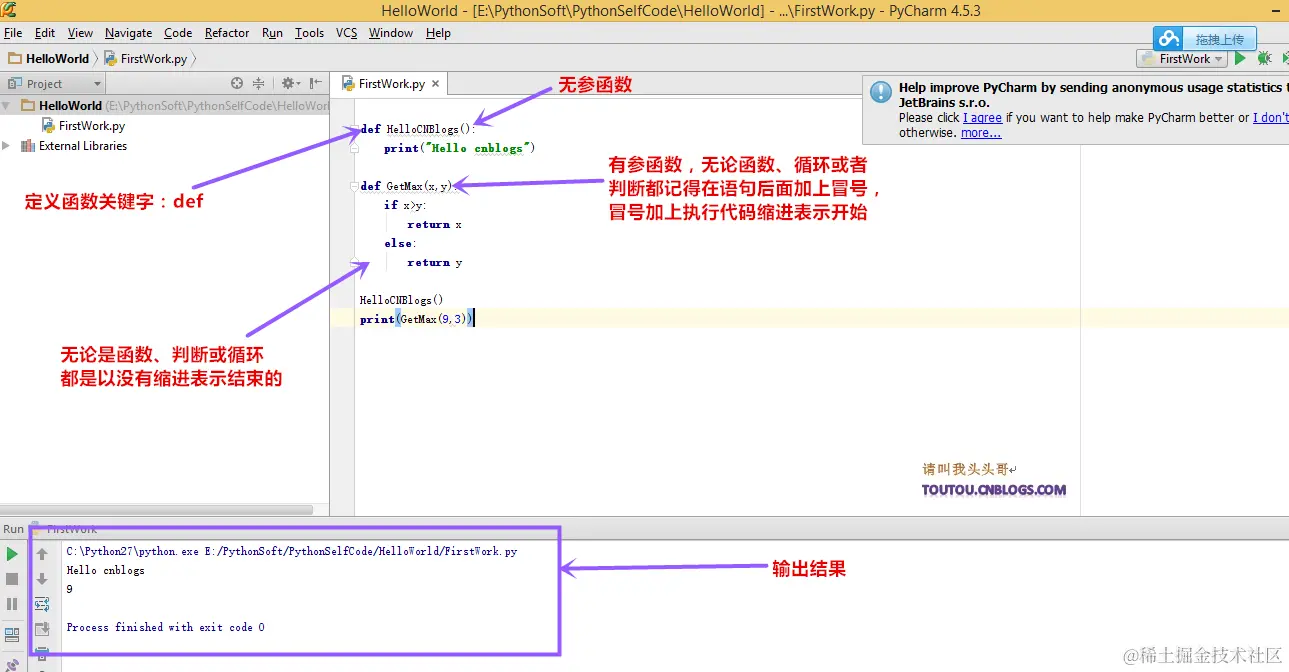1289x672 pixels.
Task: Select the Debug bug icon in the toolbar
Action: click(1264, 58)
